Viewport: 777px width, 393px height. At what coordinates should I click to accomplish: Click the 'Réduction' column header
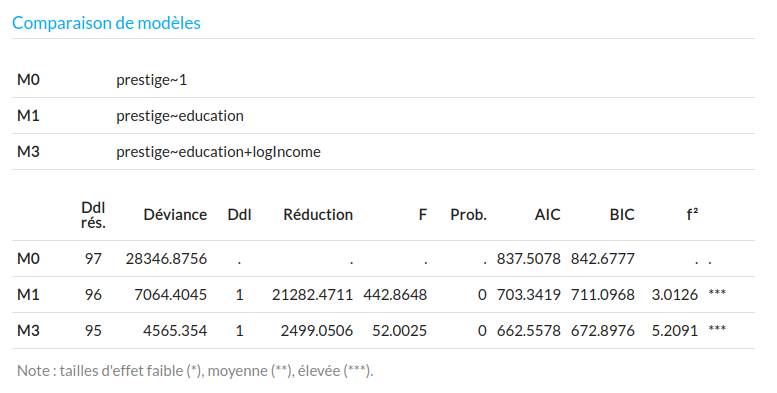tap(318, 215)
